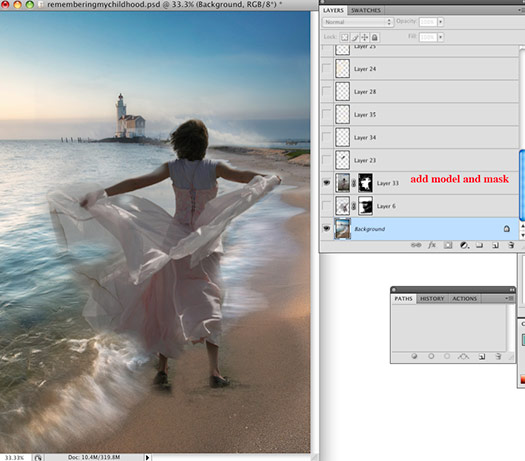525x461 pixels.
Task: Click Layers panel scroll up arrow
Action: (522, 227)
